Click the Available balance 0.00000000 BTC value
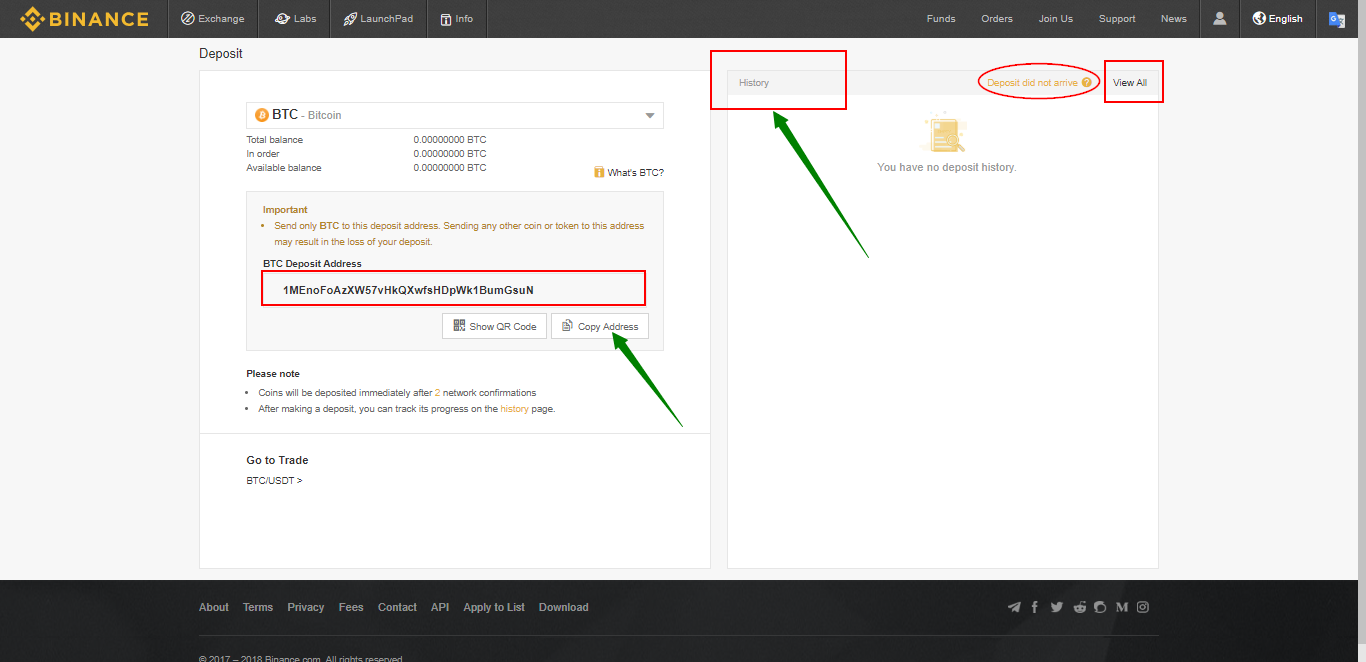Image resolution: width=1366 pixels, height=662 pixels. point(450,168)
